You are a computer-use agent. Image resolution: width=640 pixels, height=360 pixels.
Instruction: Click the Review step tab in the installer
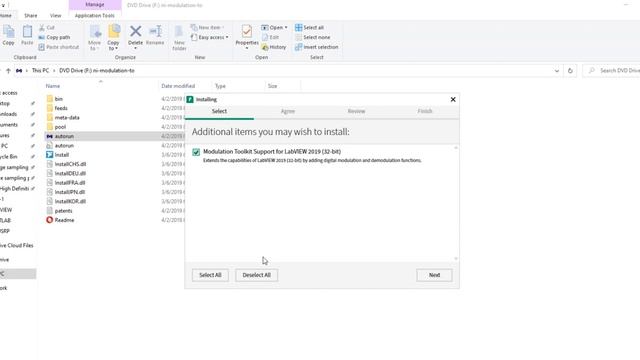point(356,111)
